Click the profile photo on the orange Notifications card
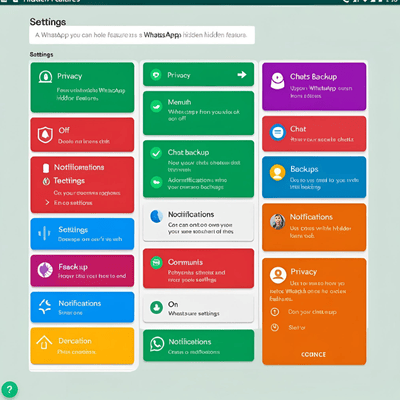400x400 pixels. pos(278,222)
